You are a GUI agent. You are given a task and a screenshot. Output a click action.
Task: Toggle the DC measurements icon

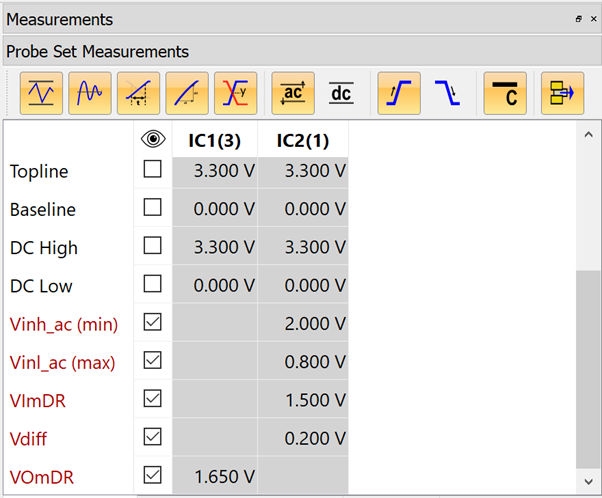point(342,93)
